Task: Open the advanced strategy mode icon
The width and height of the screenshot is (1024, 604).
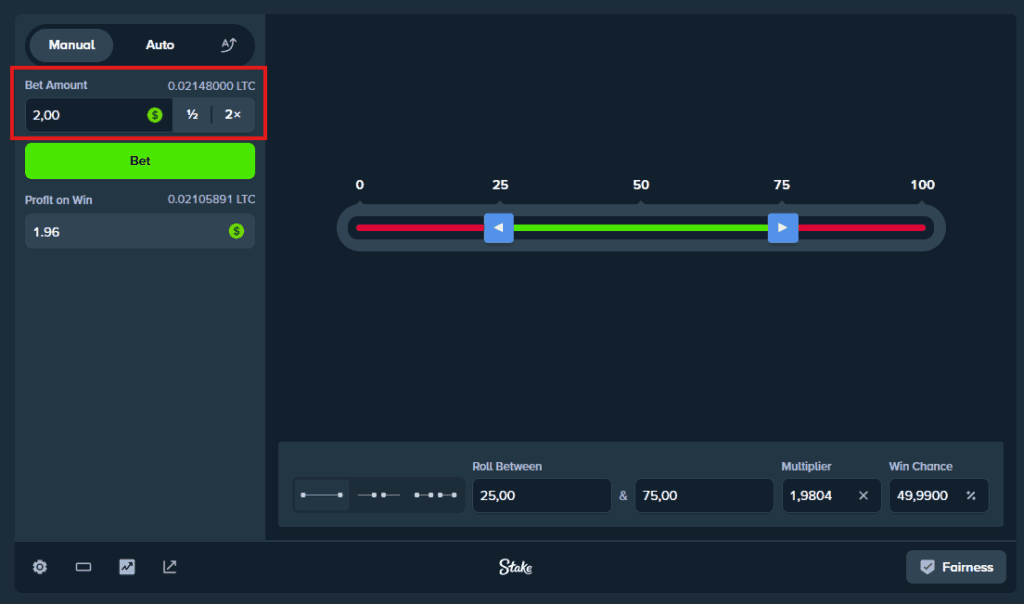Action: click(228, 45)
